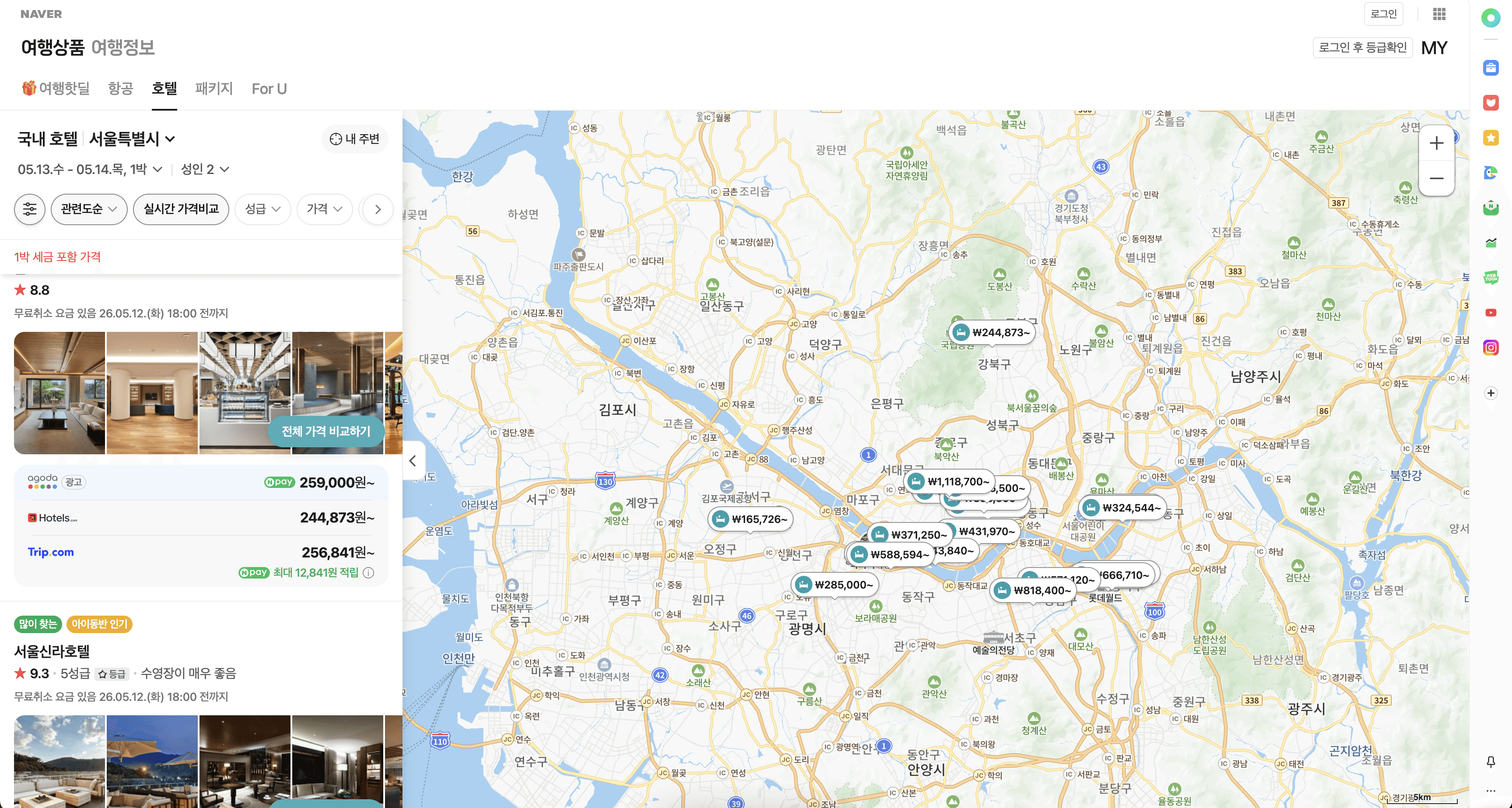Open the 항공 tab

[x=120, y=89]
